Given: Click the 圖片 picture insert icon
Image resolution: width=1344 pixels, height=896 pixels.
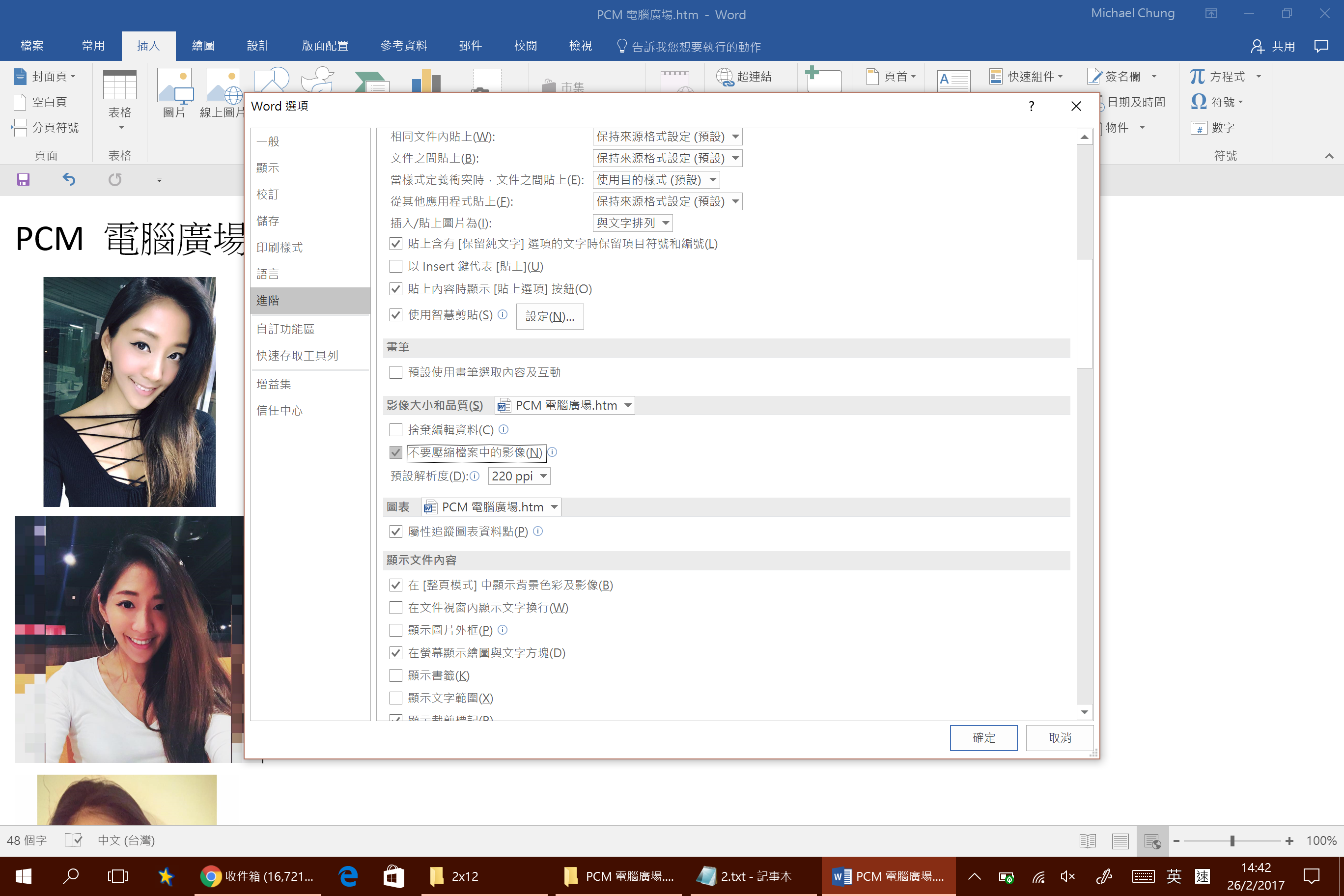Looking at the screenshot, I should [174, 85].
